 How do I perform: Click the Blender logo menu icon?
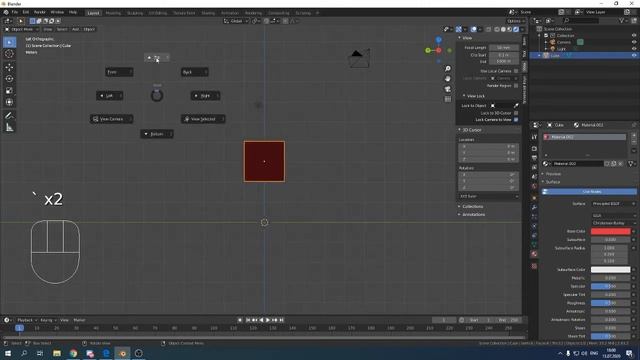point(6,12)
